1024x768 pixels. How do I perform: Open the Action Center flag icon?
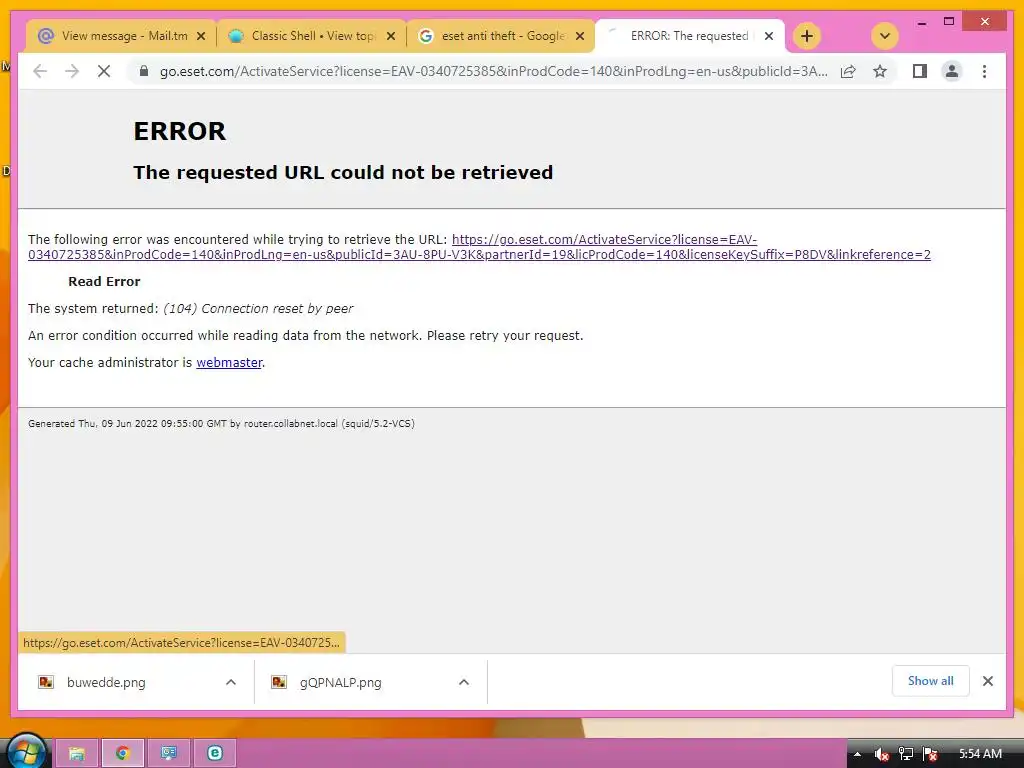(x=931, y=754)
